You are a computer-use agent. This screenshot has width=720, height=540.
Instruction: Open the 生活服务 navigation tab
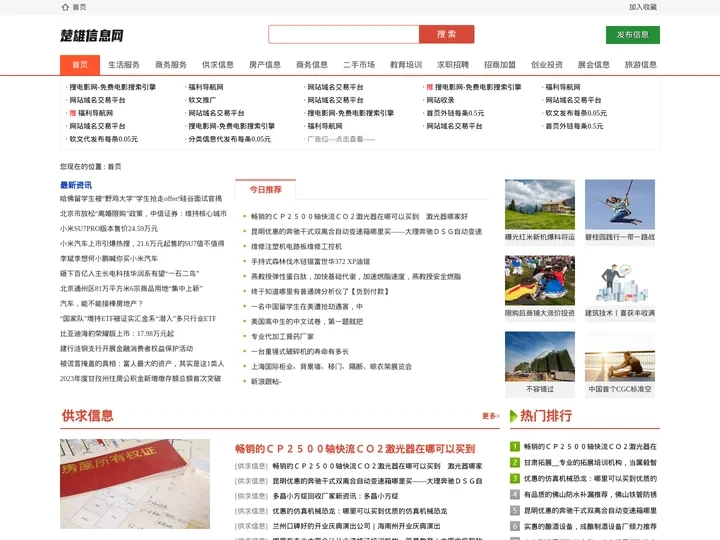point(124,65)
